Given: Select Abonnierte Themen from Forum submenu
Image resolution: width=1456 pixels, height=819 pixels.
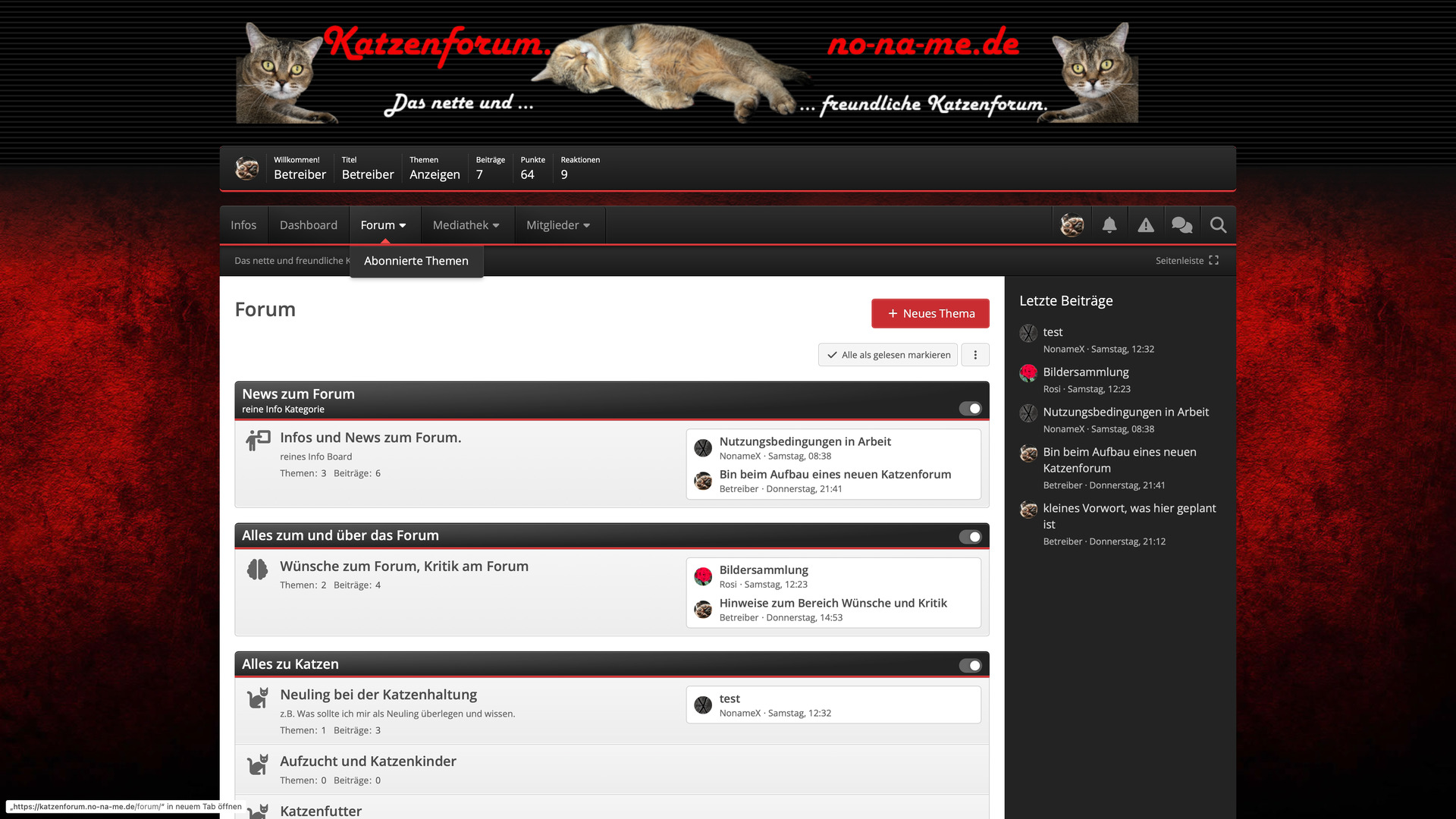Looking at the screenshot, I should (x=416, y=261).
